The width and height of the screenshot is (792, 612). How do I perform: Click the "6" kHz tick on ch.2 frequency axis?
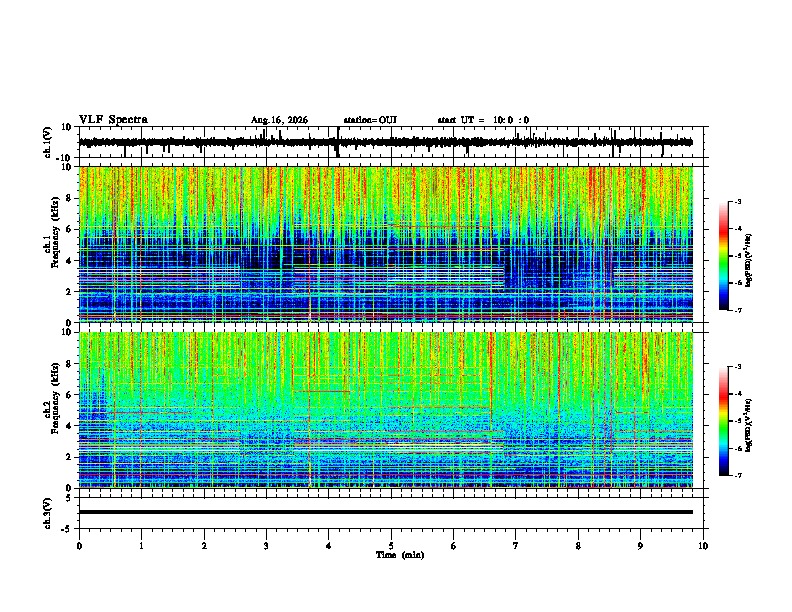point(70,395)
